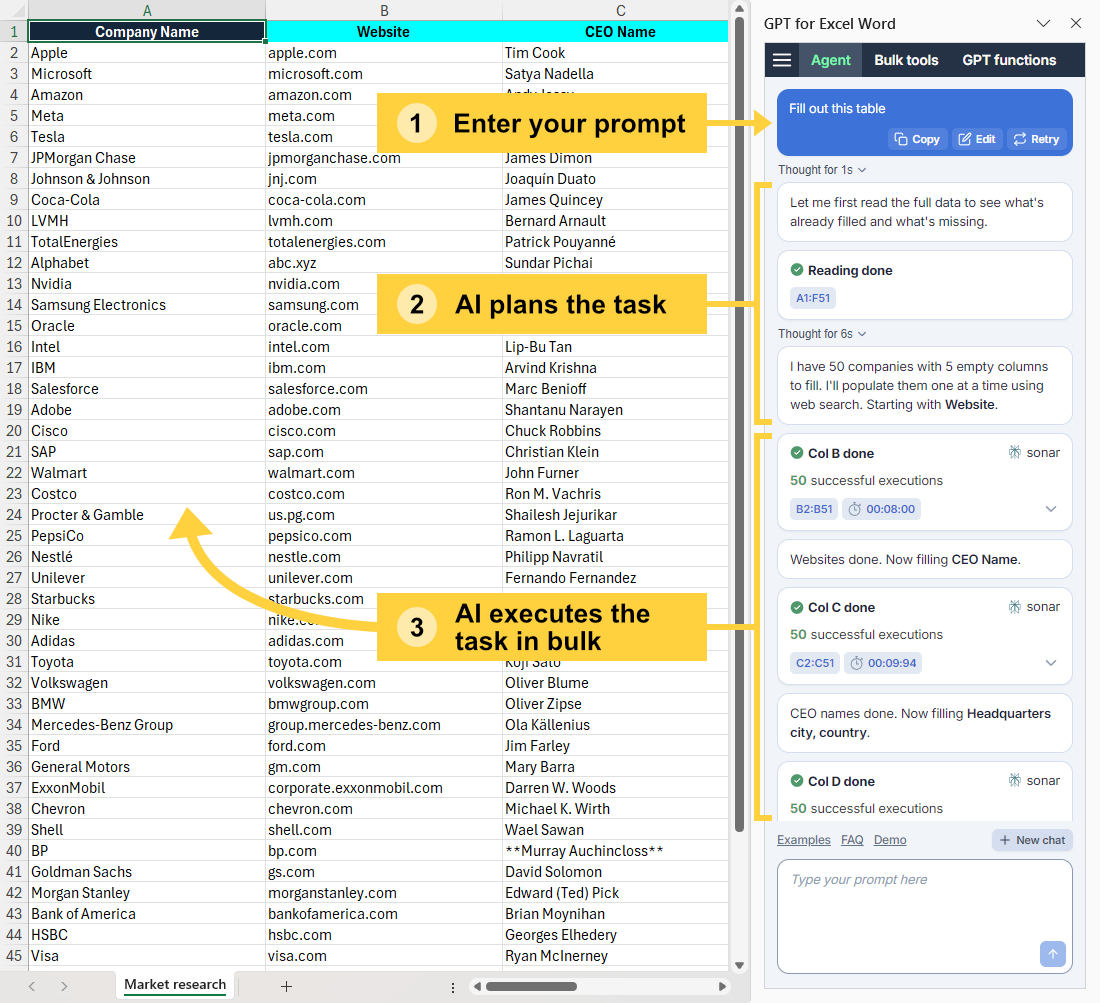
Task: Open the dropdown beside 'GPT for Excel Word'
Action: click(x=1043, y=23)
